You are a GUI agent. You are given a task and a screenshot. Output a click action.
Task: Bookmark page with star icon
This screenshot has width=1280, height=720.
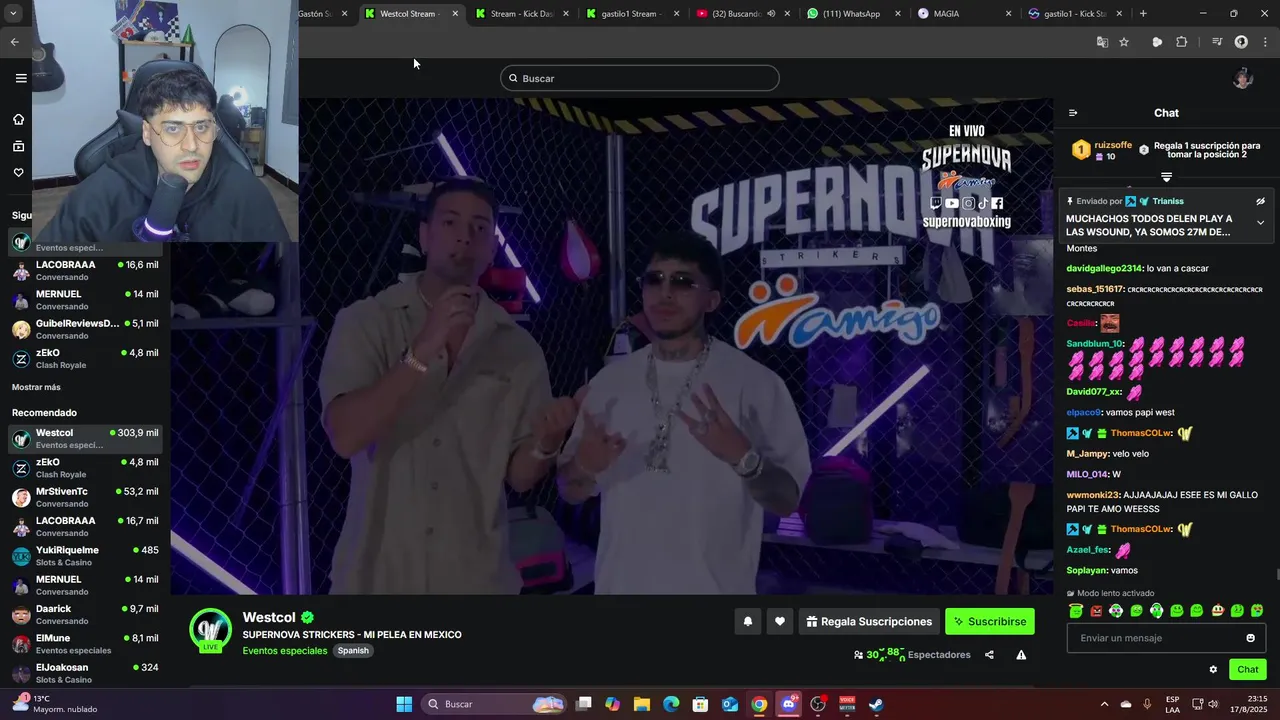1124,42
